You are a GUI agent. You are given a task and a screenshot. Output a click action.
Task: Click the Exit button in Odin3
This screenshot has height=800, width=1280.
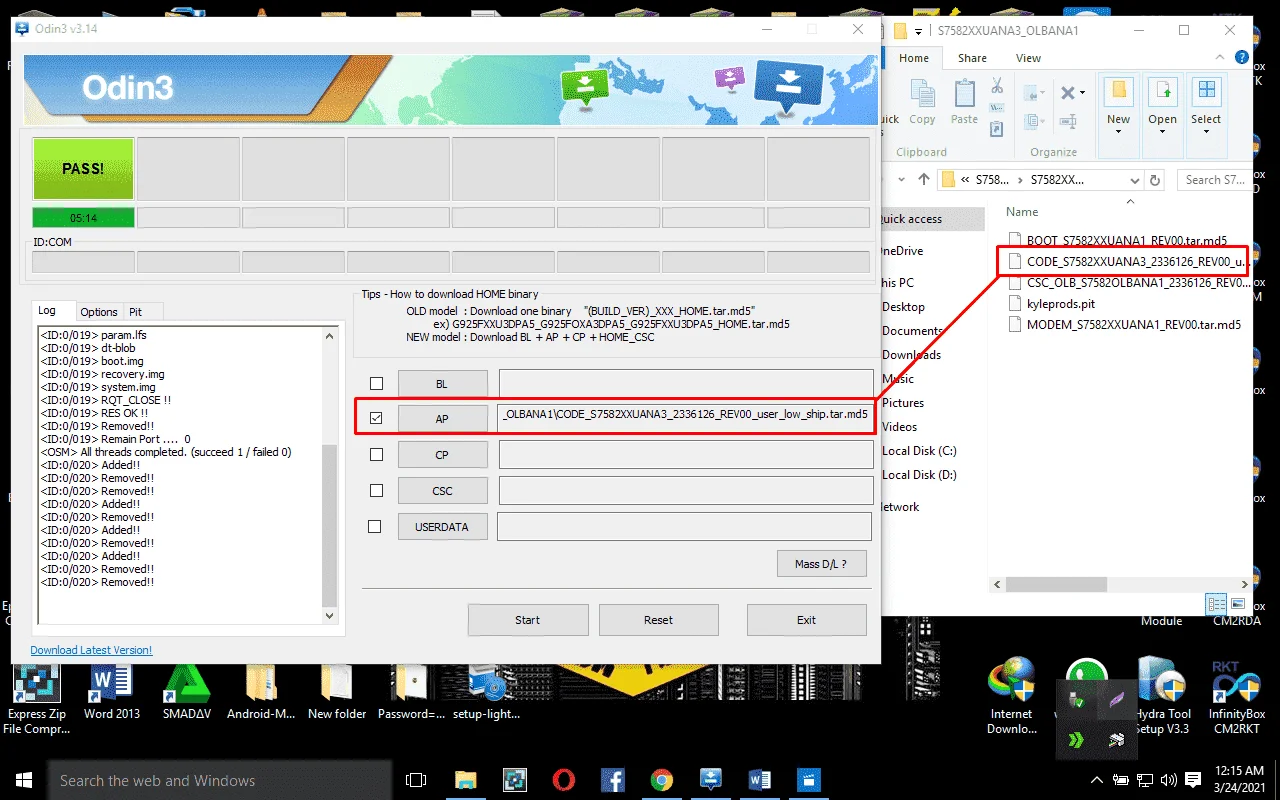click(806, 620)
